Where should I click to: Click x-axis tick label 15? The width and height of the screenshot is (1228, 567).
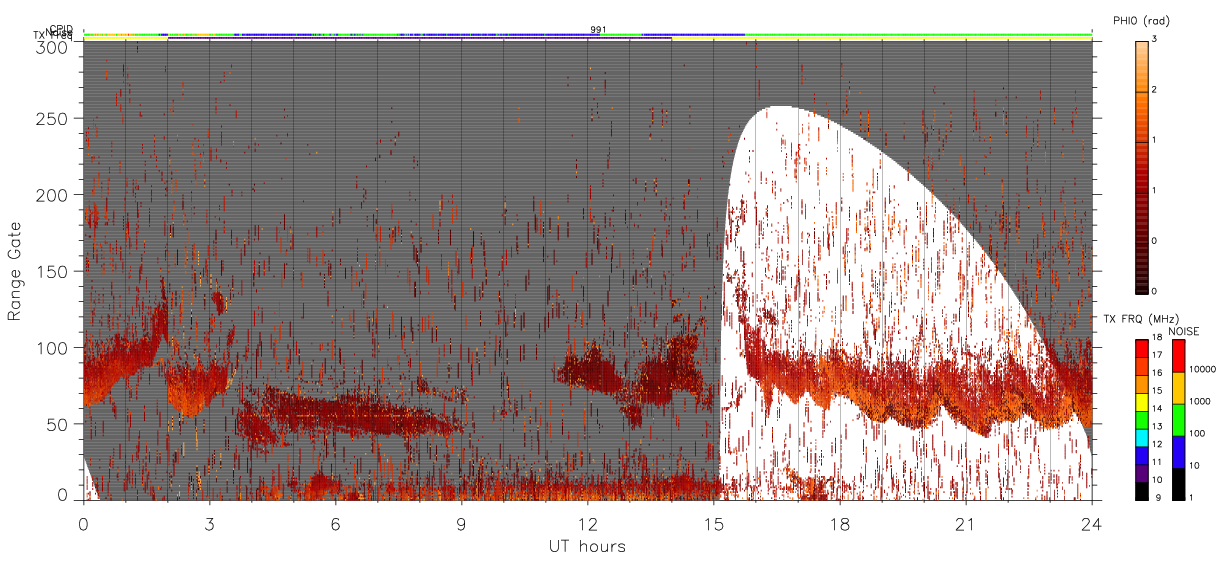pyautogui.click(x=713, y=523)
